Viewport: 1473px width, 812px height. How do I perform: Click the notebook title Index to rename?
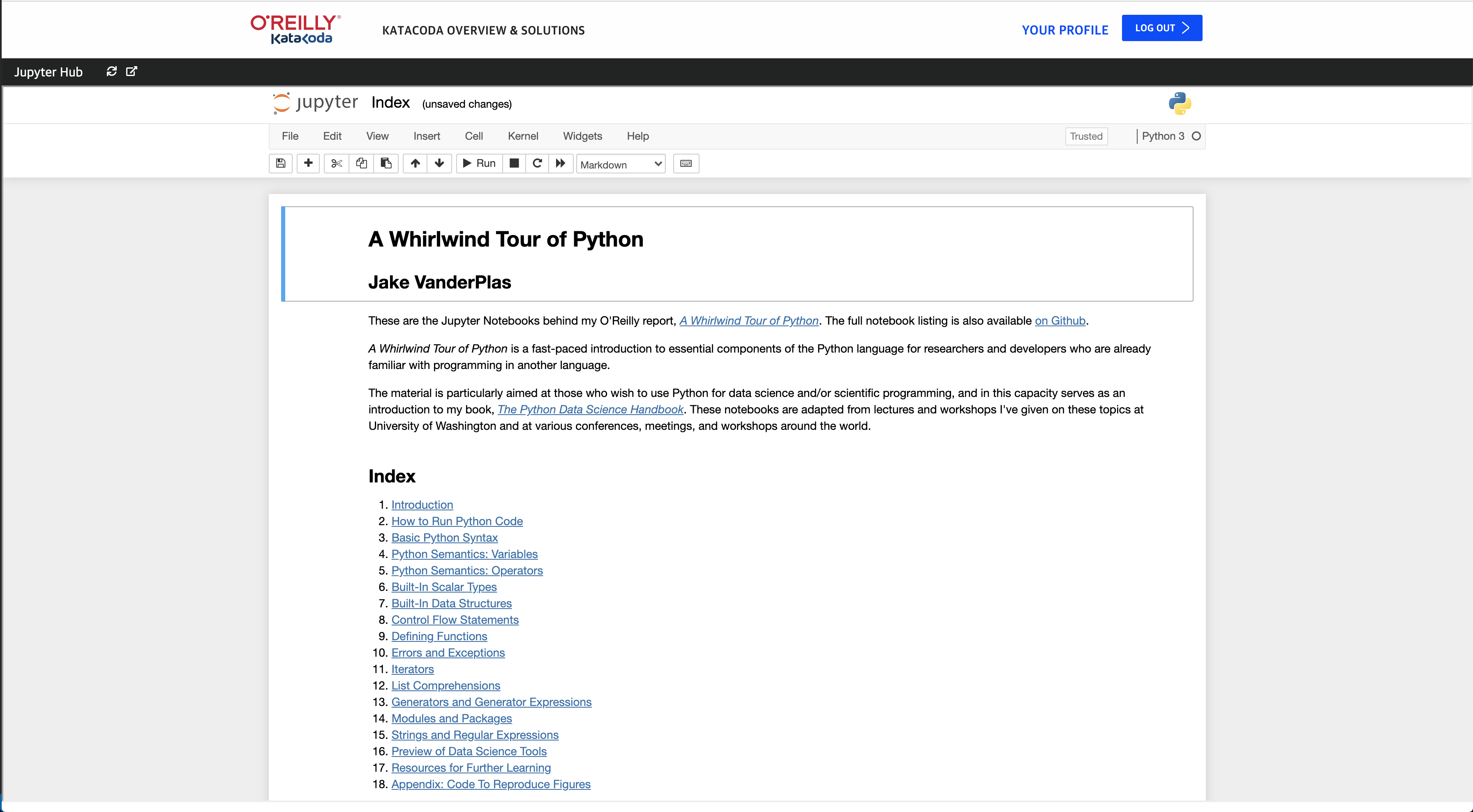[x=391, y=103]
